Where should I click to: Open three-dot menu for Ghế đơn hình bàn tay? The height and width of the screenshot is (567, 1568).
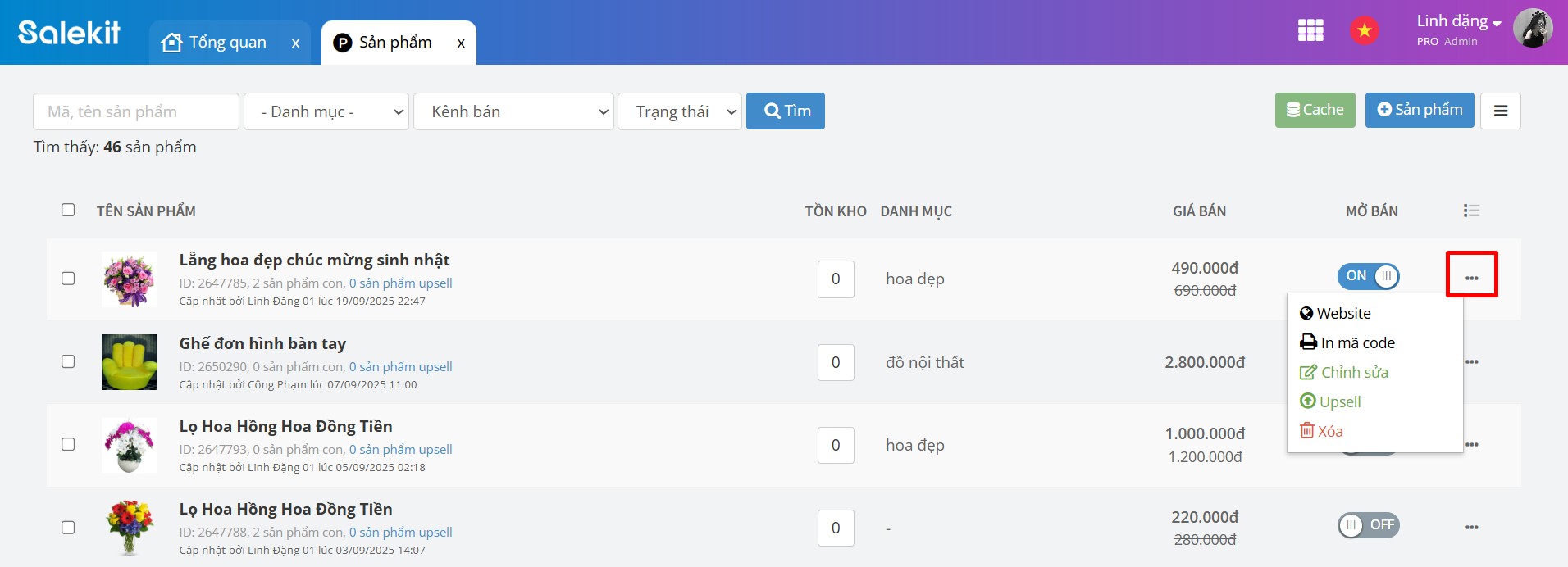(x=1472, y=362)
